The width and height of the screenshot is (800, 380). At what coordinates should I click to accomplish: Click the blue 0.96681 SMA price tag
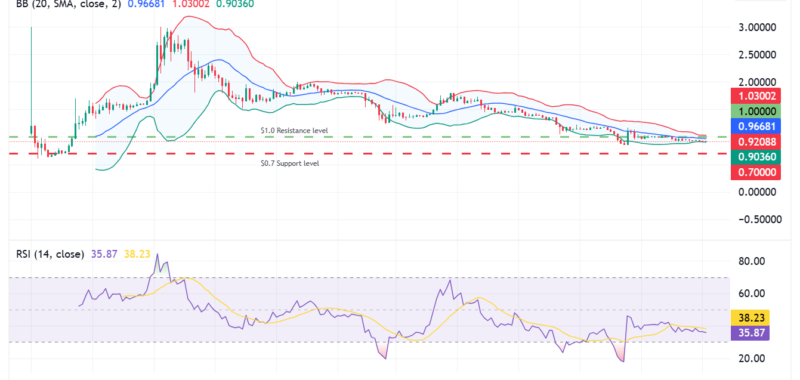tap(756, 126)
